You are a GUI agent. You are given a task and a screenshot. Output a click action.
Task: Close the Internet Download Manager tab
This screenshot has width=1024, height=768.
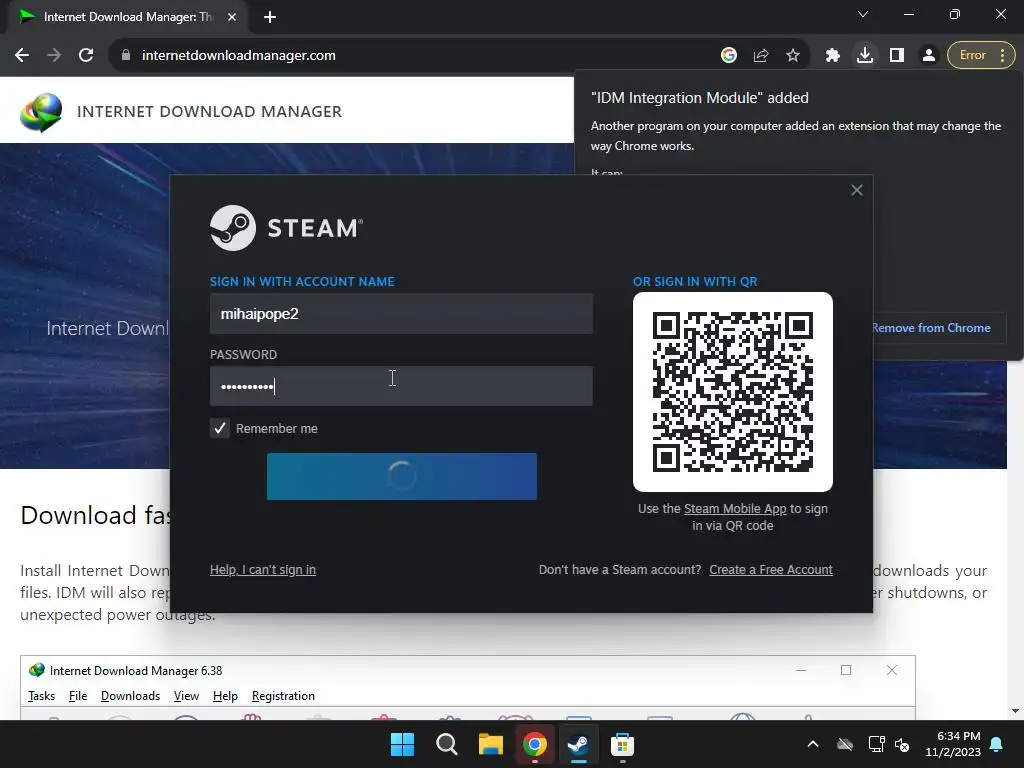pyautogui.click(x=232, y=17)
